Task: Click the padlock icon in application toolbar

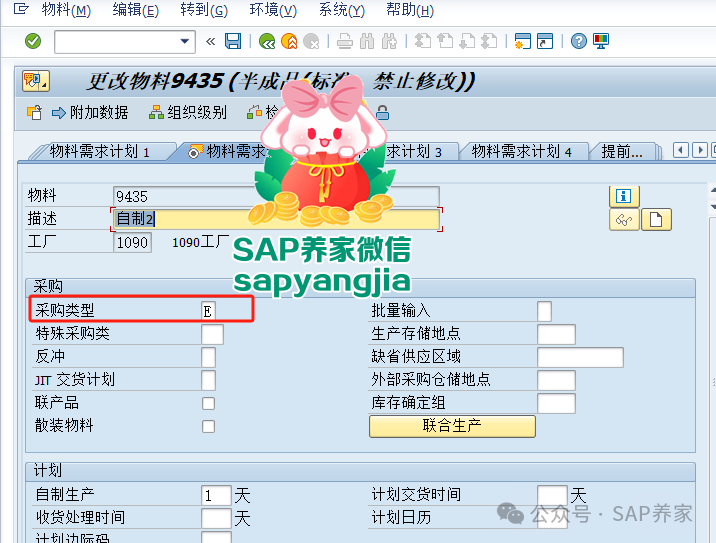Action: pos(383,112)
